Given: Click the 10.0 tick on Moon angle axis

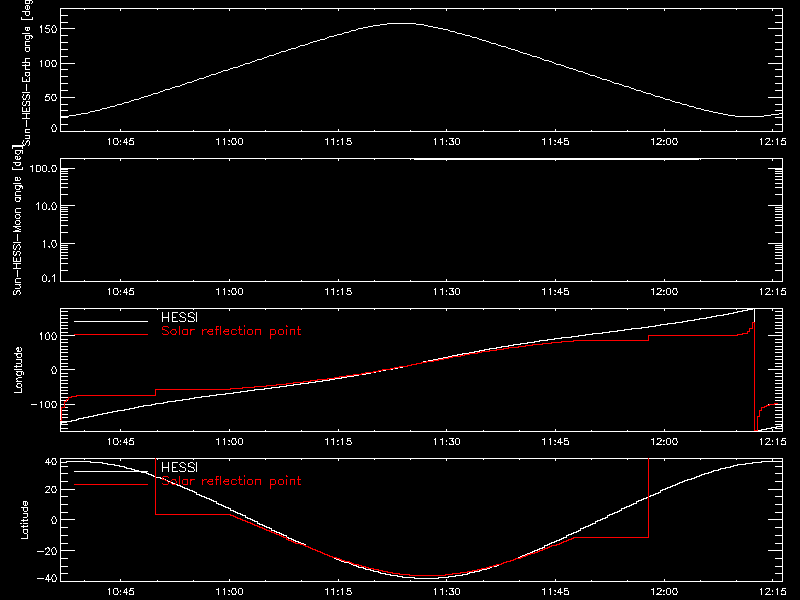Looking at the screenshot, I should pyautogui.click(x=46, y=206).
